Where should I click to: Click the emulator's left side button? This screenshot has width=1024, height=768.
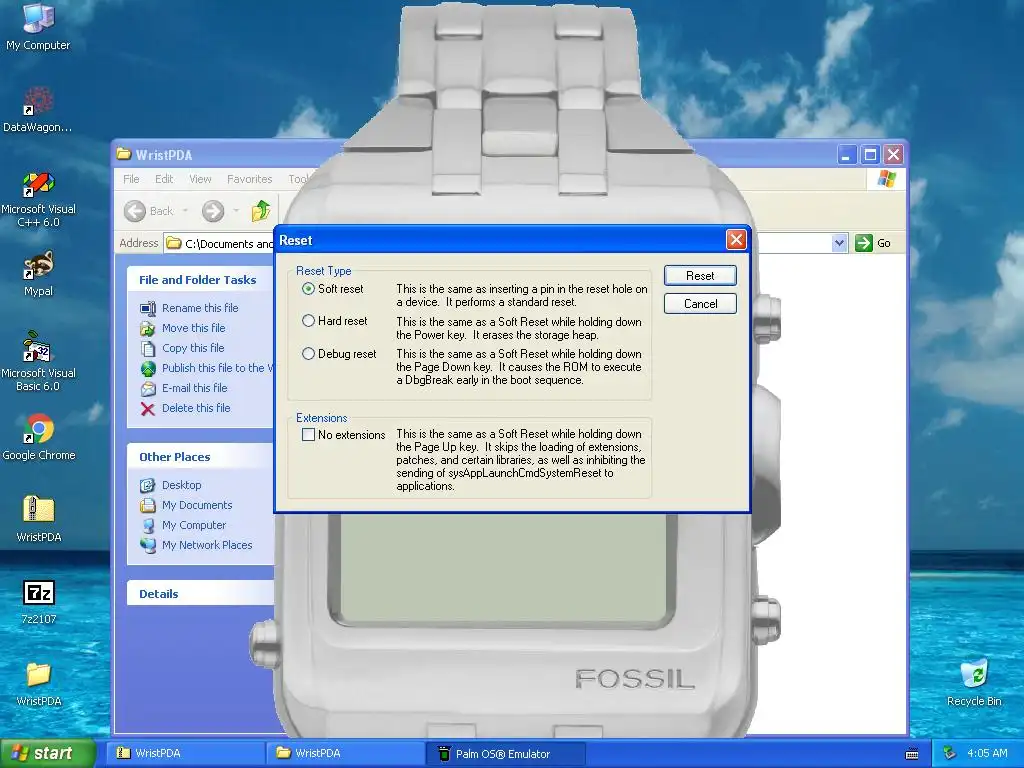pyautogui.click(x=264, y=643)
